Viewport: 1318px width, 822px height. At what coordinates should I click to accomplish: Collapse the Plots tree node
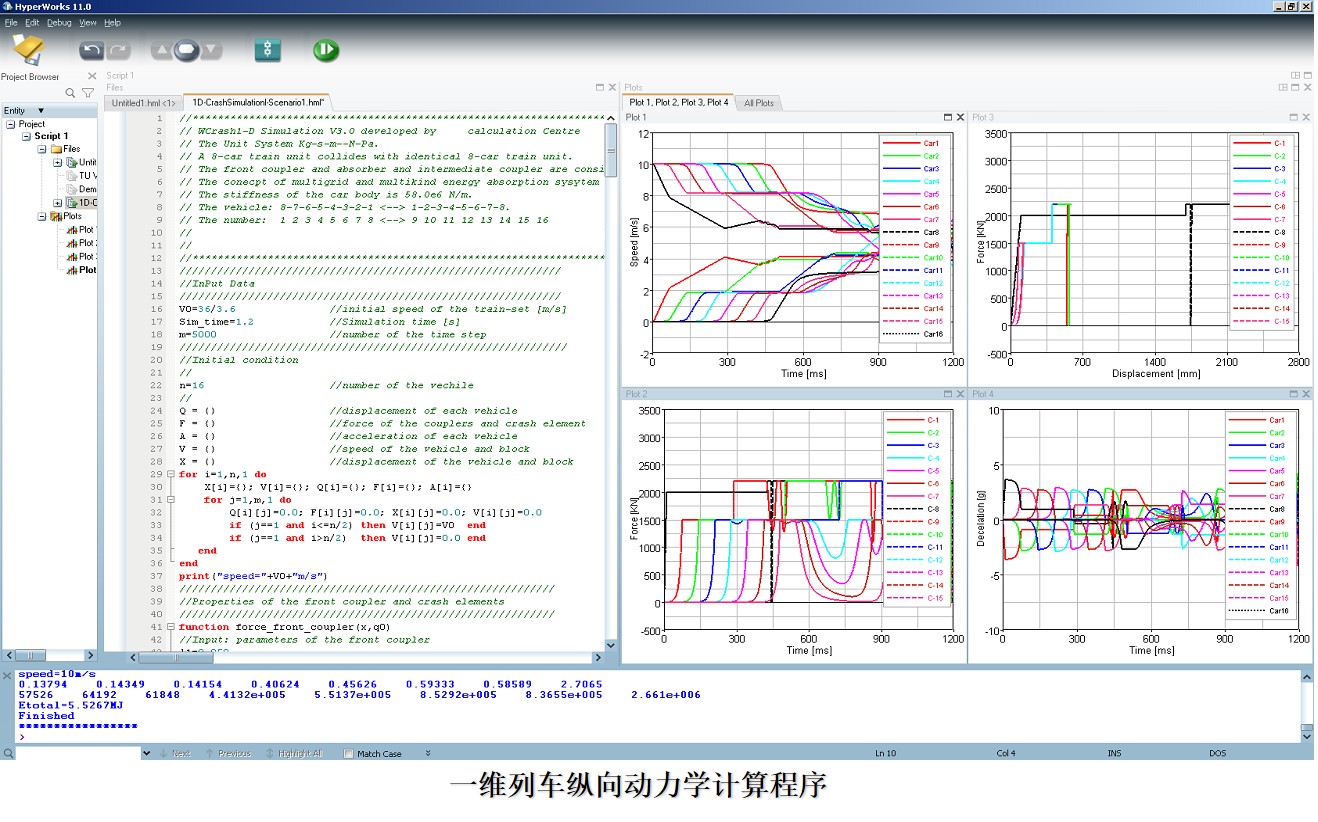click(43, 216)
